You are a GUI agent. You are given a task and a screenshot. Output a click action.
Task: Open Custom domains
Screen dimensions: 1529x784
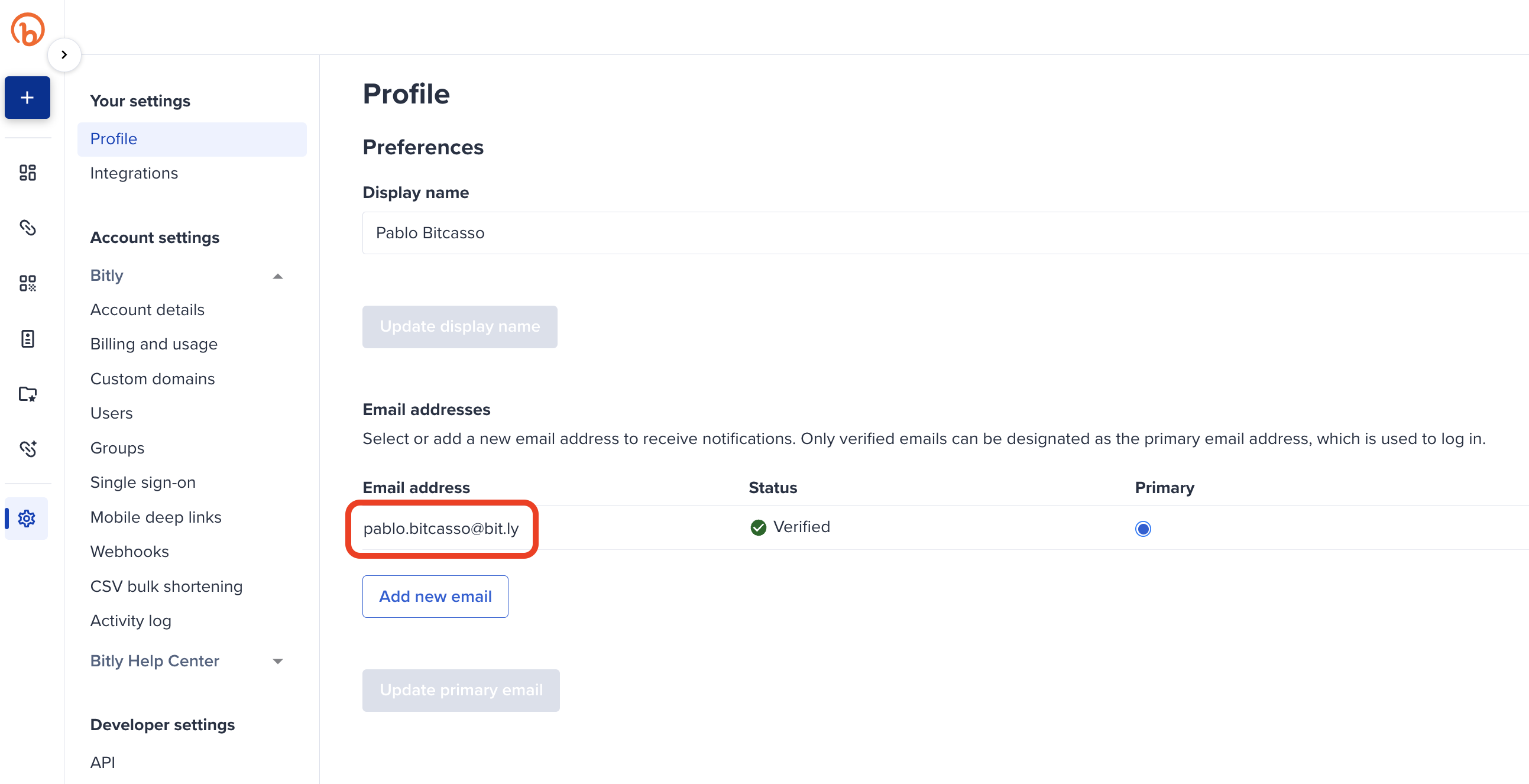pos(153,378)
